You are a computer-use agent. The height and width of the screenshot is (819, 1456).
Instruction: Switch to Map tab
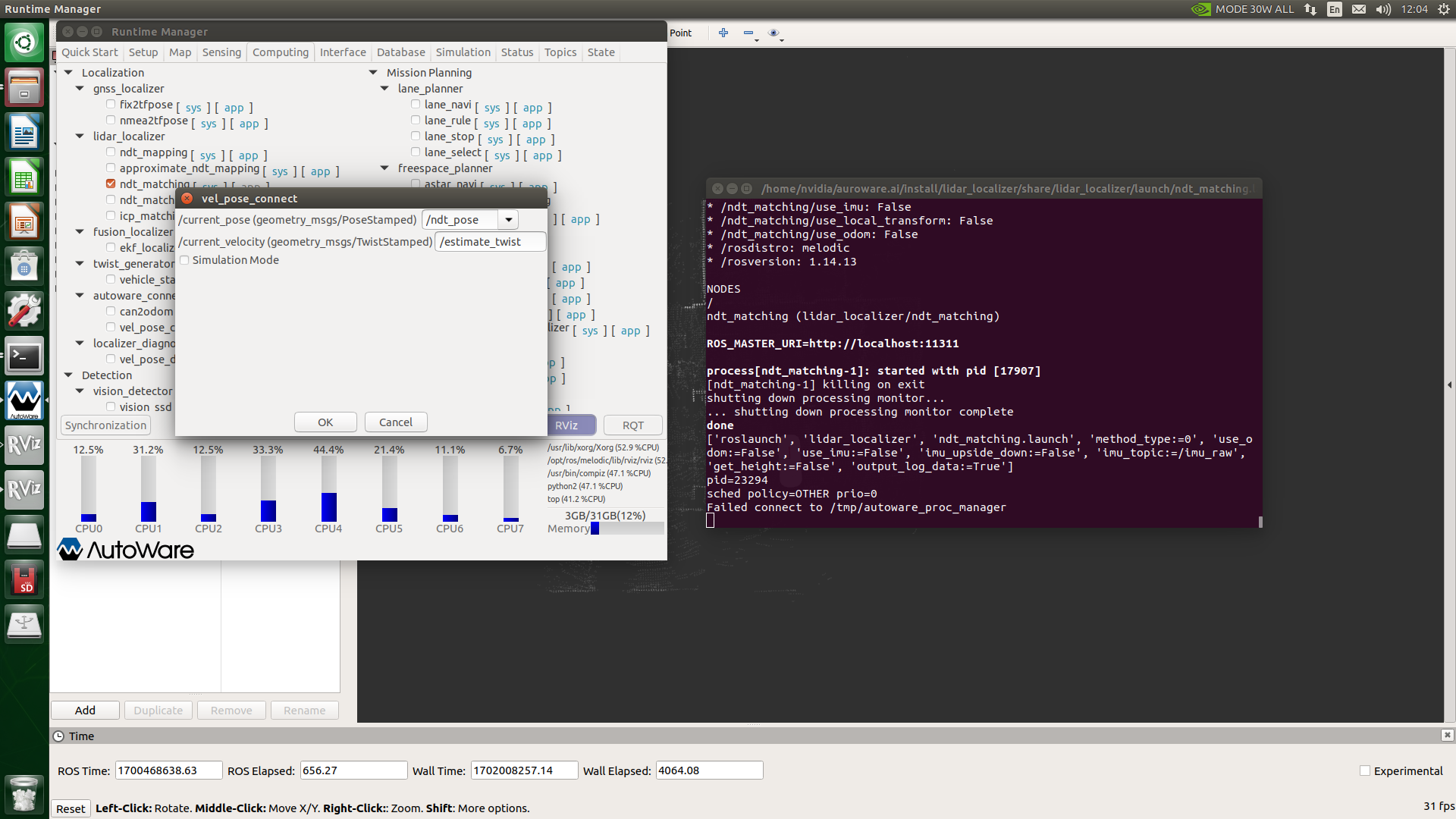click(x=180, y=52)
